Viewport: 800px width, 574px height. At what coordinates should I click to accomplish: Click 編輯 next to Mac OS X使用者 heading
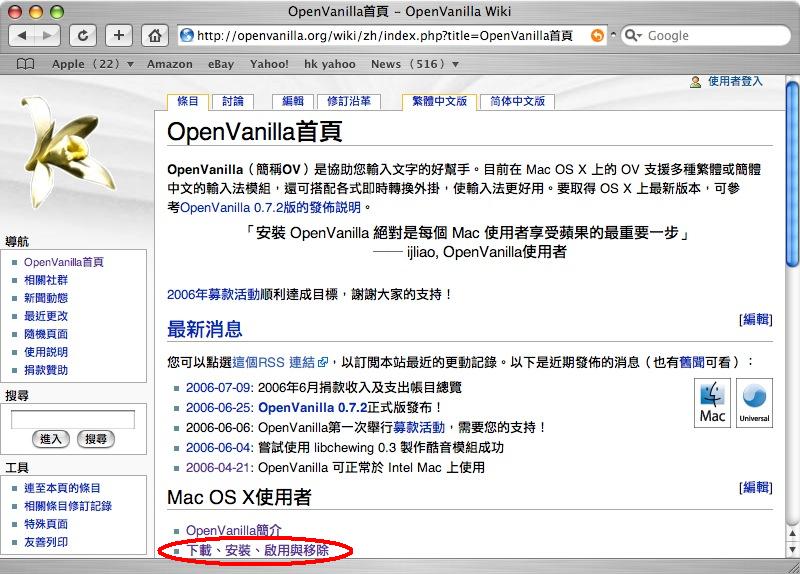(x=756, y=487)
